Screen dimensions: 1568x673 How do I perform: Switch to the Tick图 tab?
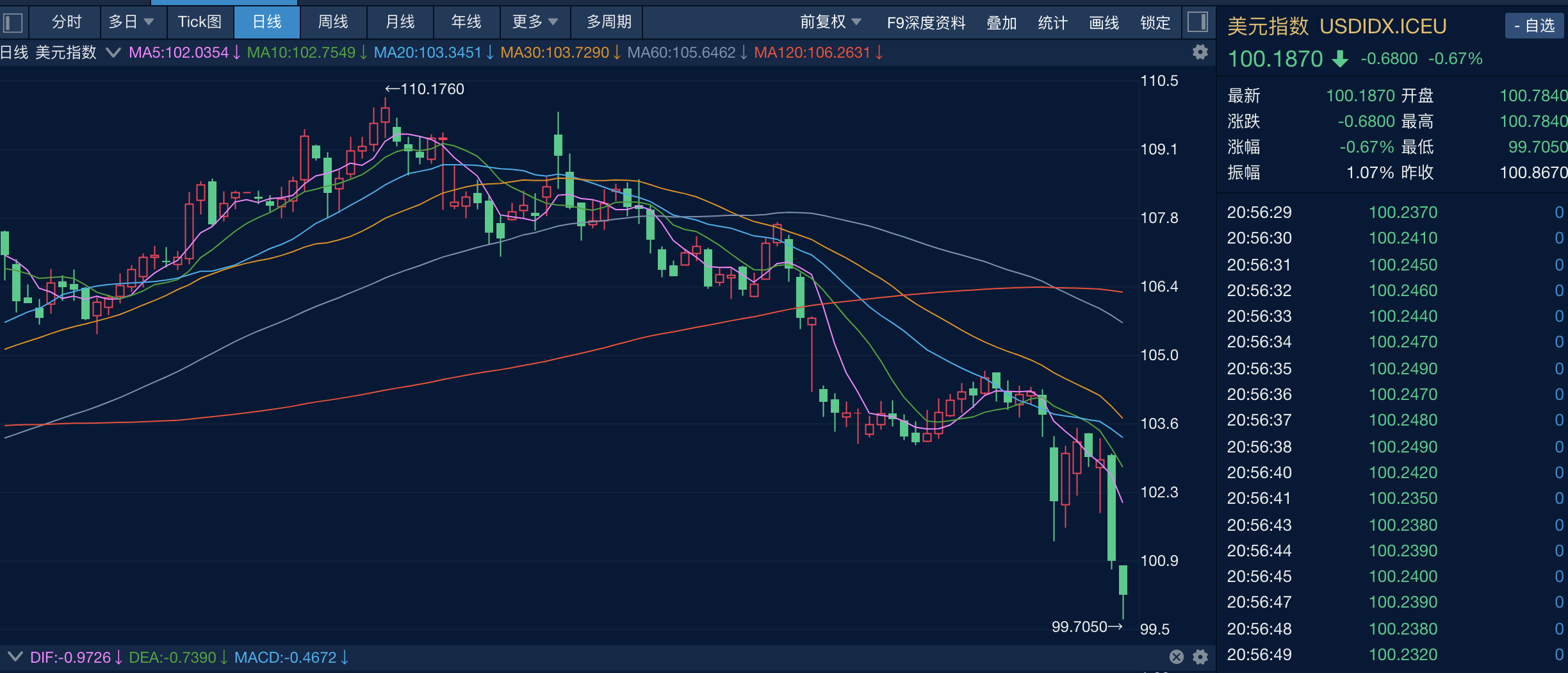(200, 21)
